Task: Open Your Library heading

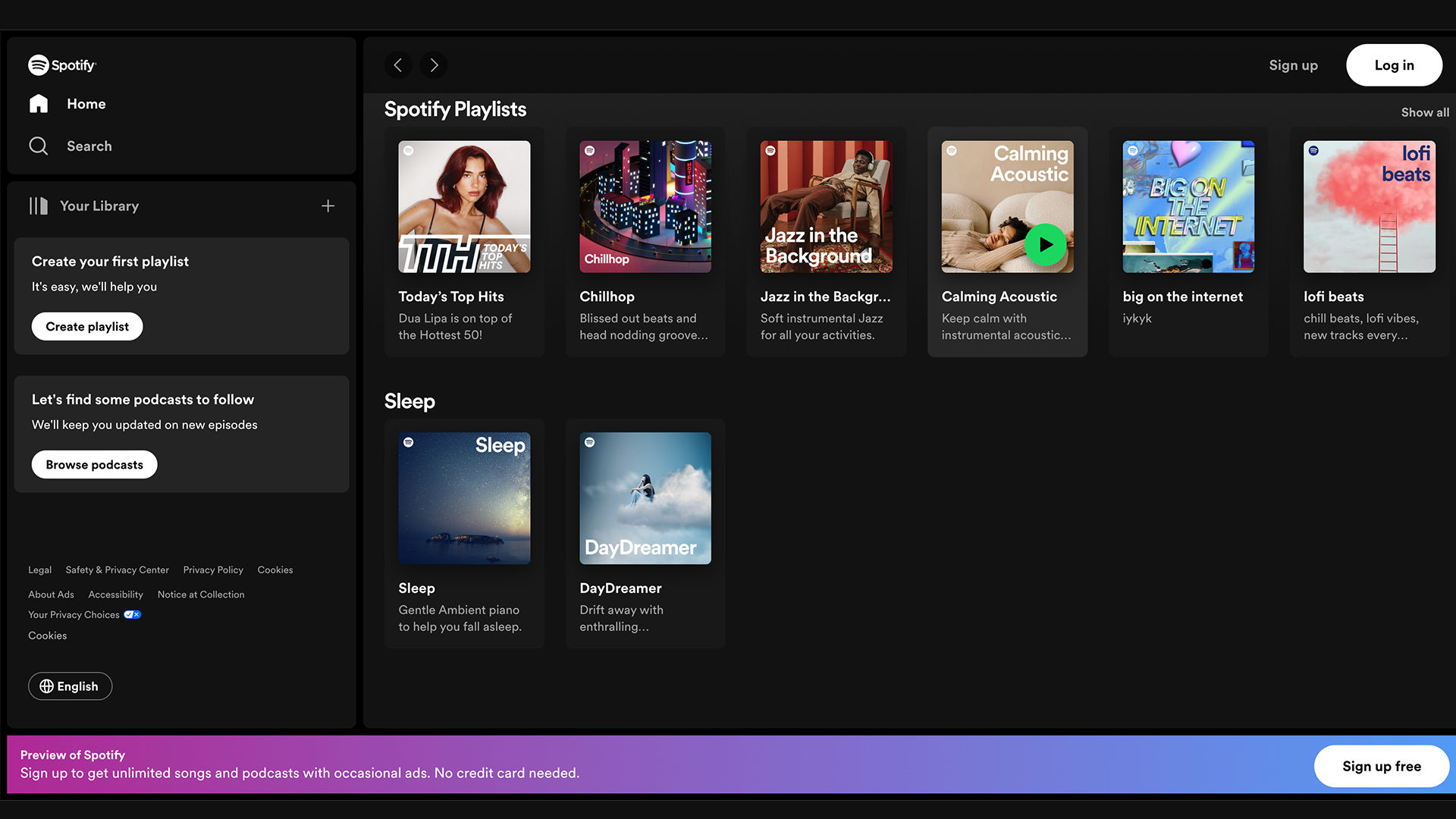Action: 99,206
